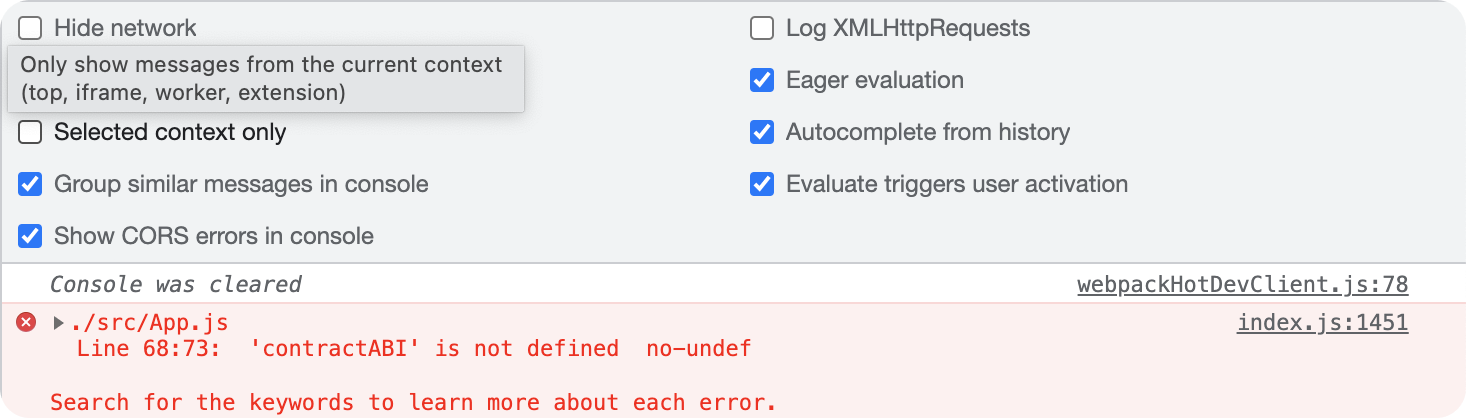Enable Log XMLHttpRequests checkbox

(x=762, y=28)
